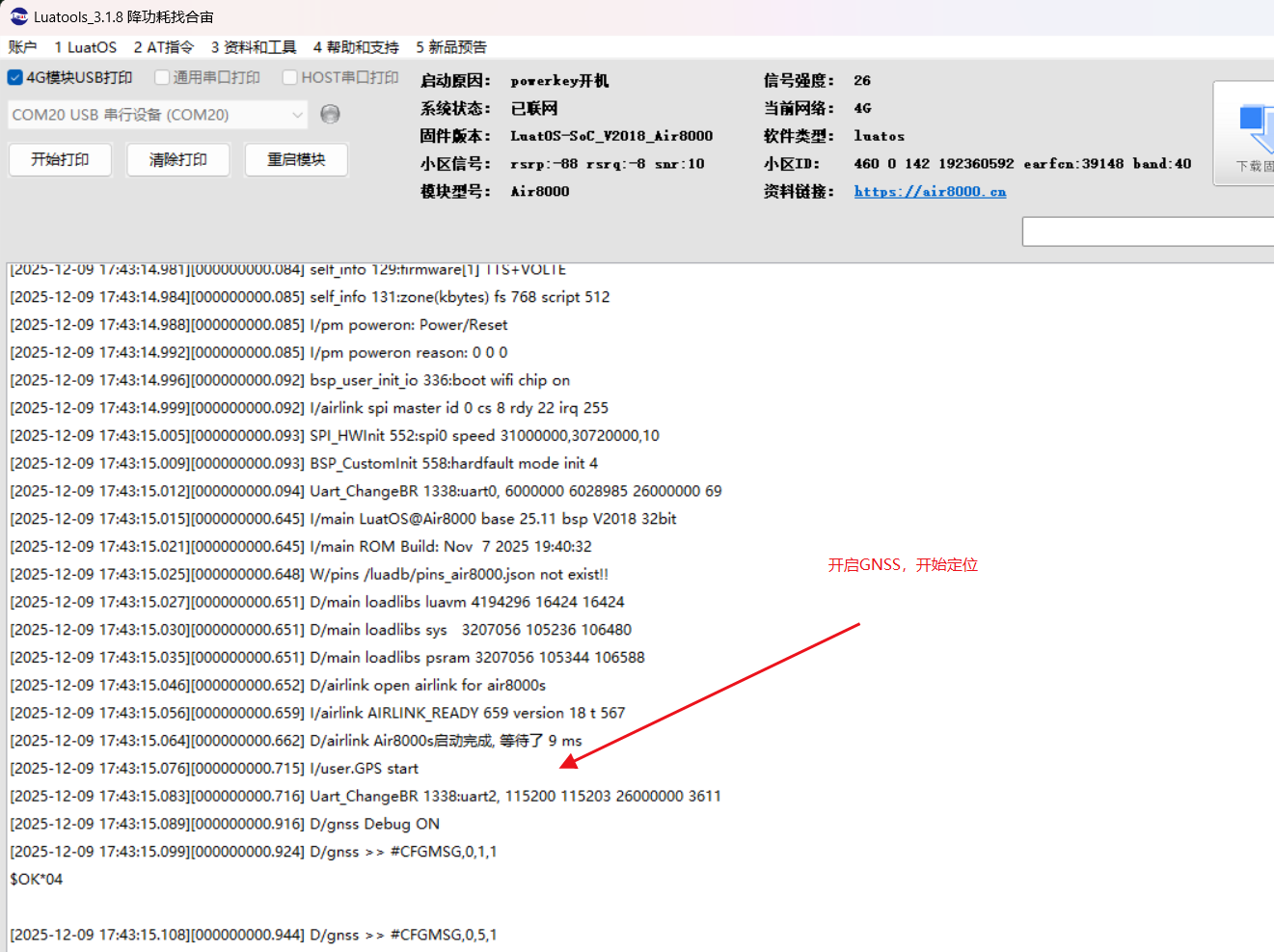Open the 账户 menu
This screenshot has width=1274, height=952.
pyautogui.click(x=22, y=47)
